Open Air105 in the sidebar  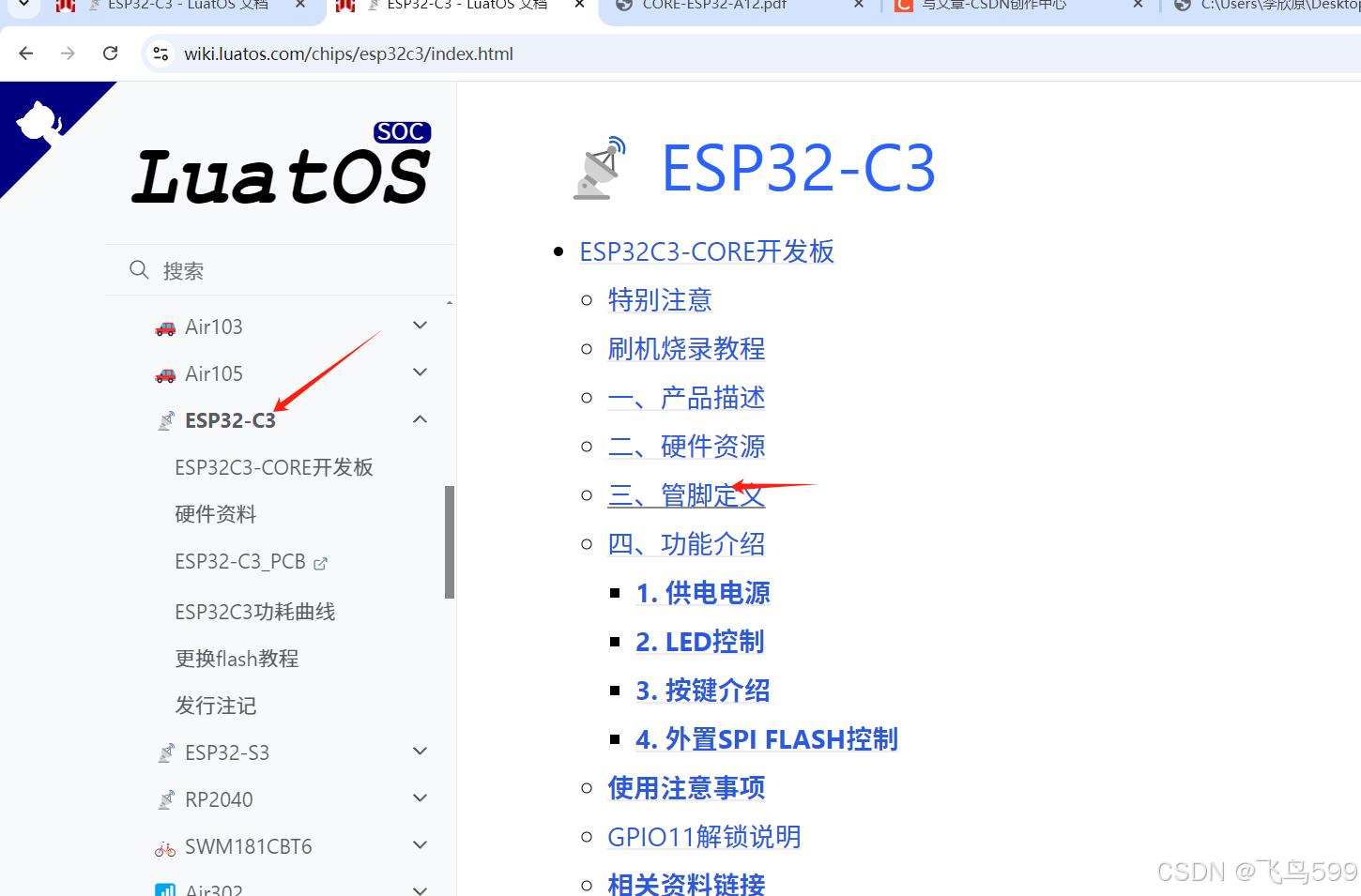tap(214, 373)
